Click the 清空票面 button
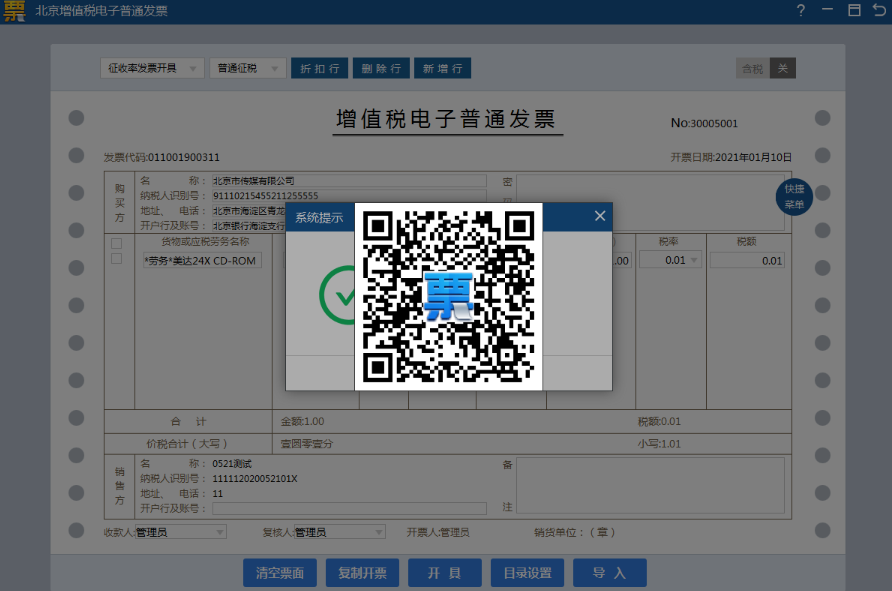892x591 pixels. tap(279, 573)
